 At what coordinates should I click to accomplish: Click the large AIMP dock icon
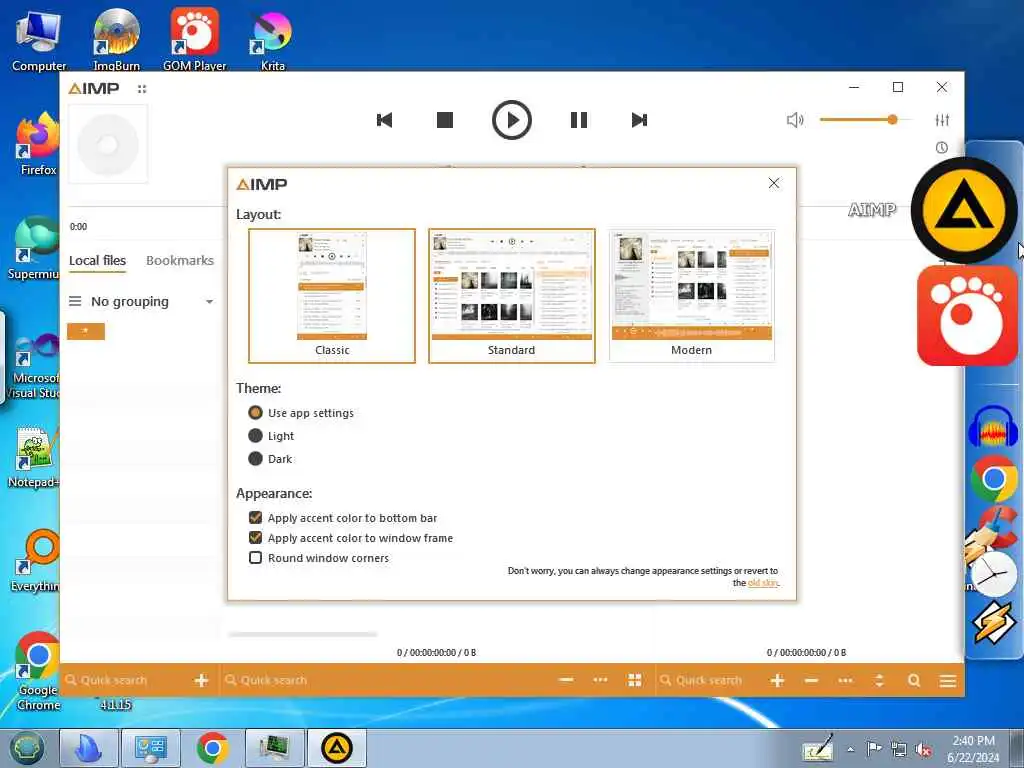[964, 210]
